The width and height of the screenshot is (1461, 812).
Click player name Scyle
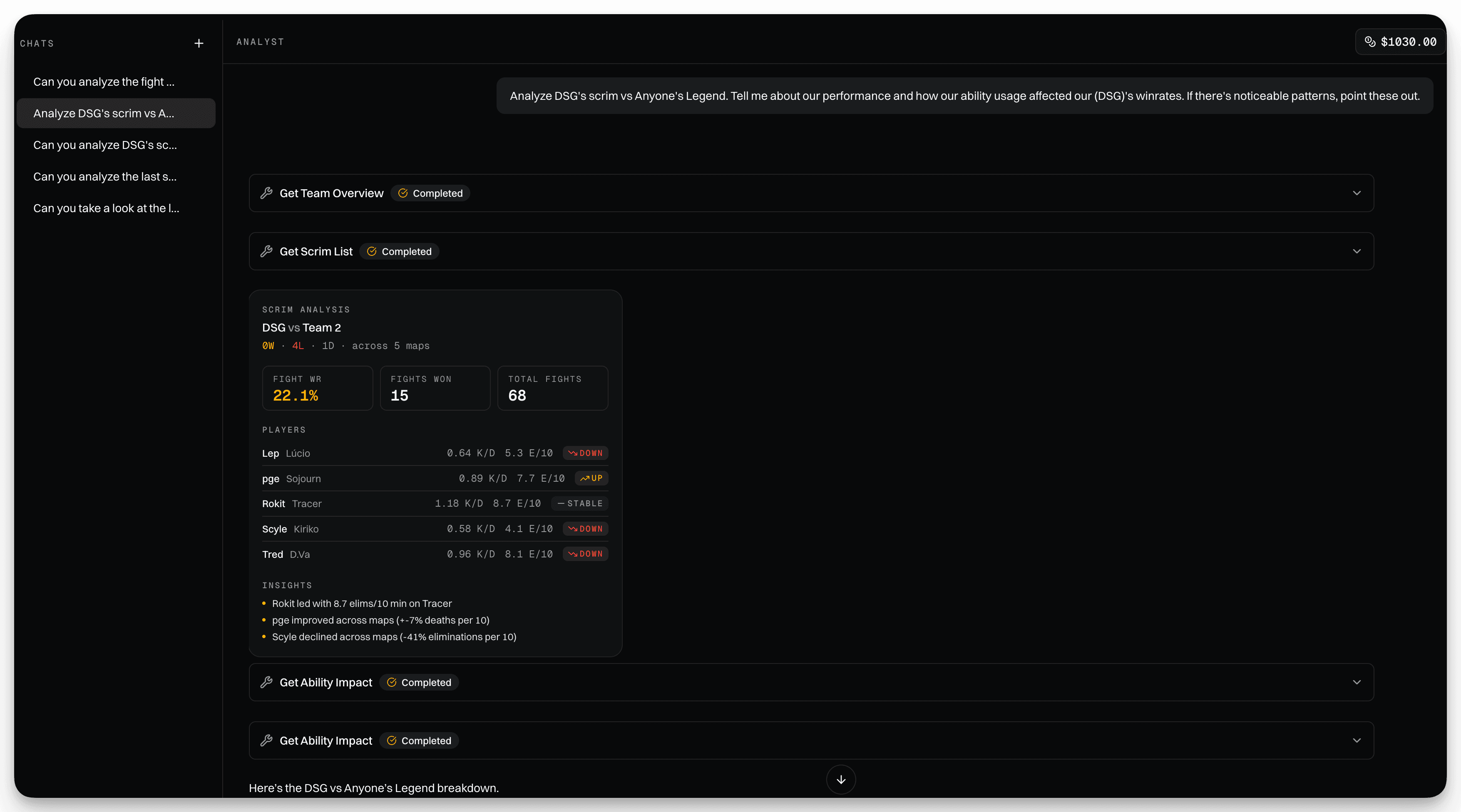(274, 529)
